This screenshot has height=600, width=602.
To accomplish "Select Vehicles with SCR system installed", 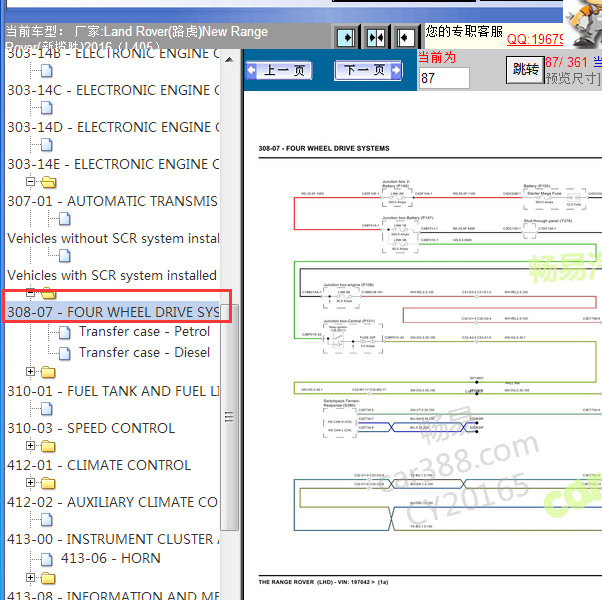I will point(112,275).
